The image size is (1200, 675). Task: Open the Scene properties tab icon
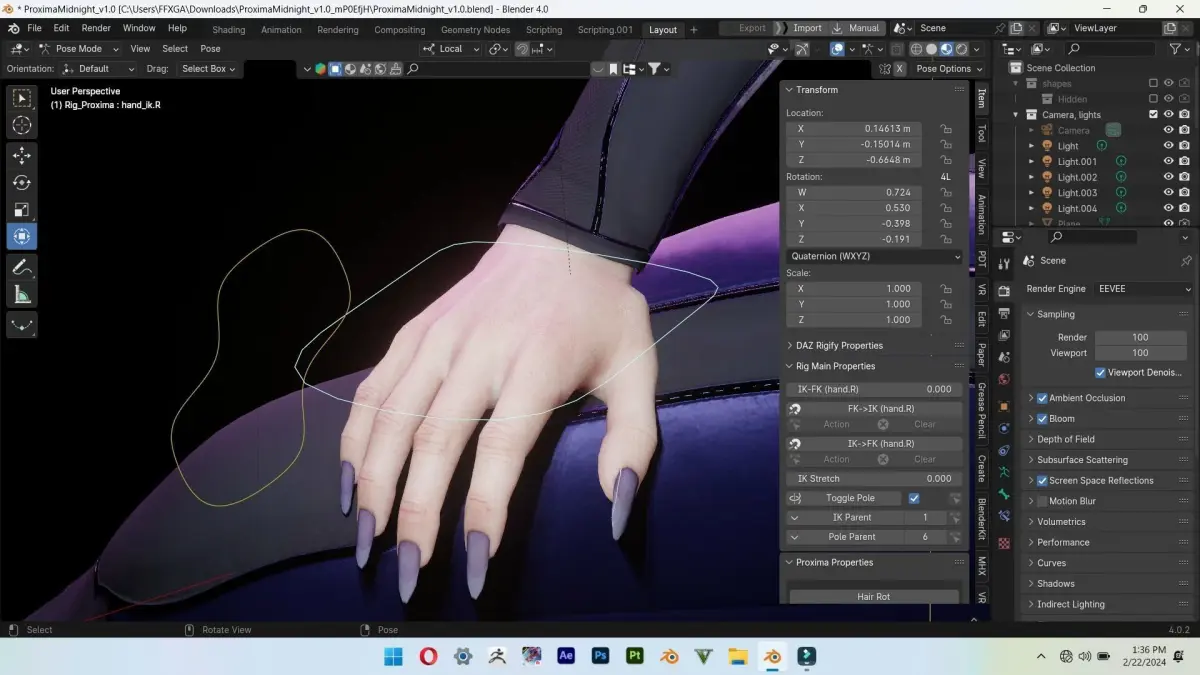pyautogui.click(x=1004, y=359)
